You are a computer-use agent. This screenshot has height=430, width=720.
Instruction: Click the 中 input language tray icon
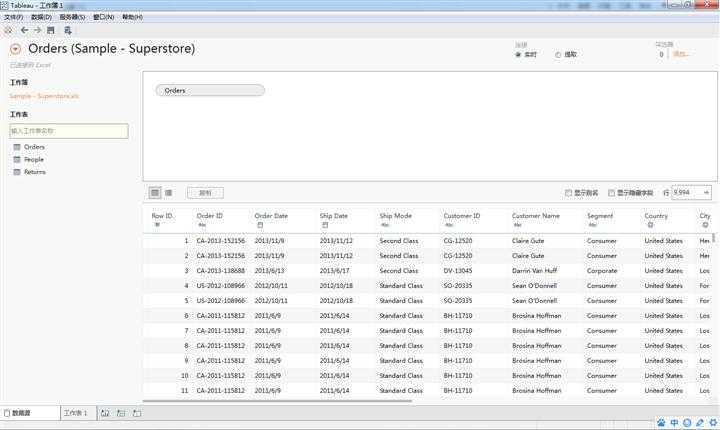click(x=674, y=423)
